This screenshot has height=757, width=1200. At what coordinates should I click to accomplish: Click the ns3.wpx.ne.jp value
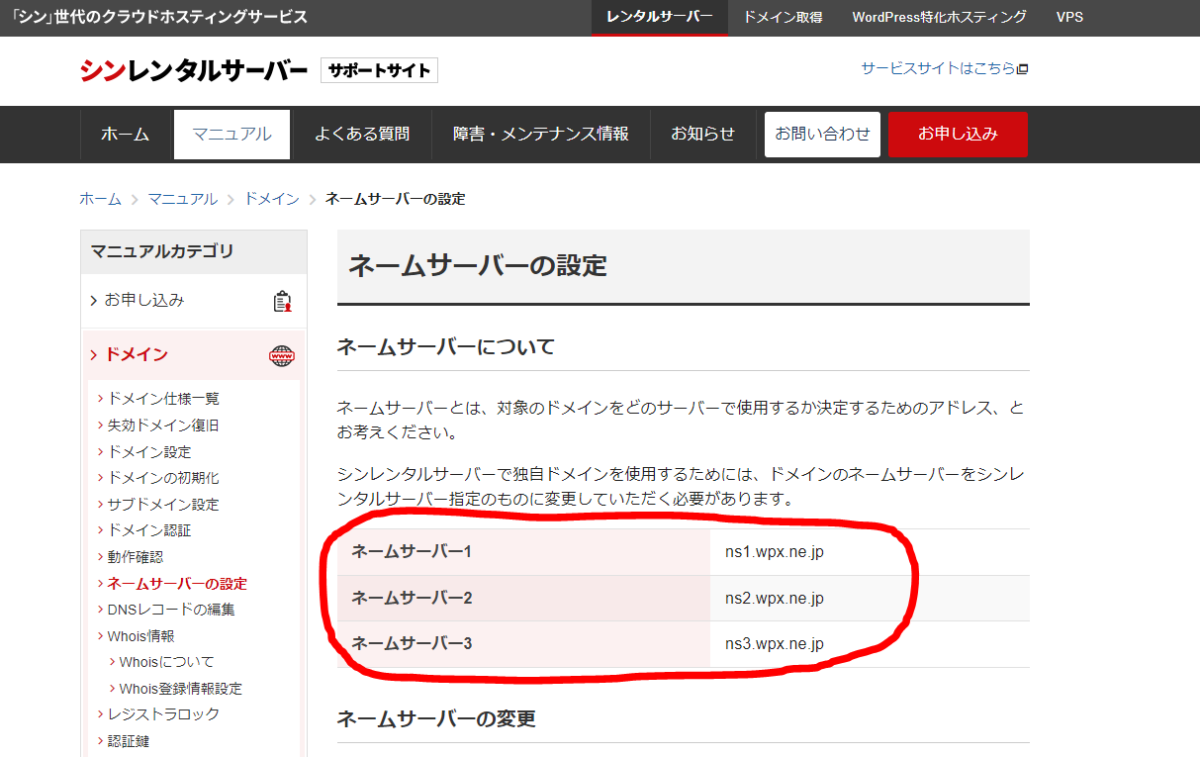(774, 644)
